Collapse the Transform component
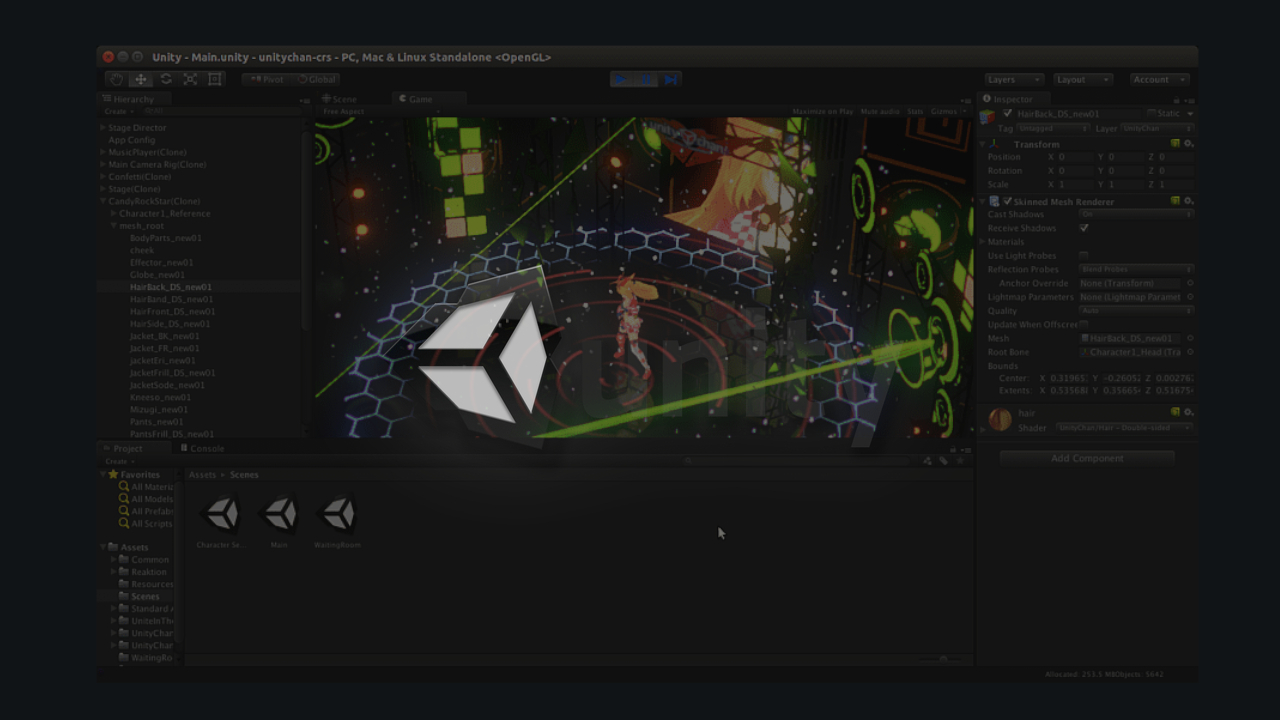This screenshot has height=720, width=1280. click(982, 144)
